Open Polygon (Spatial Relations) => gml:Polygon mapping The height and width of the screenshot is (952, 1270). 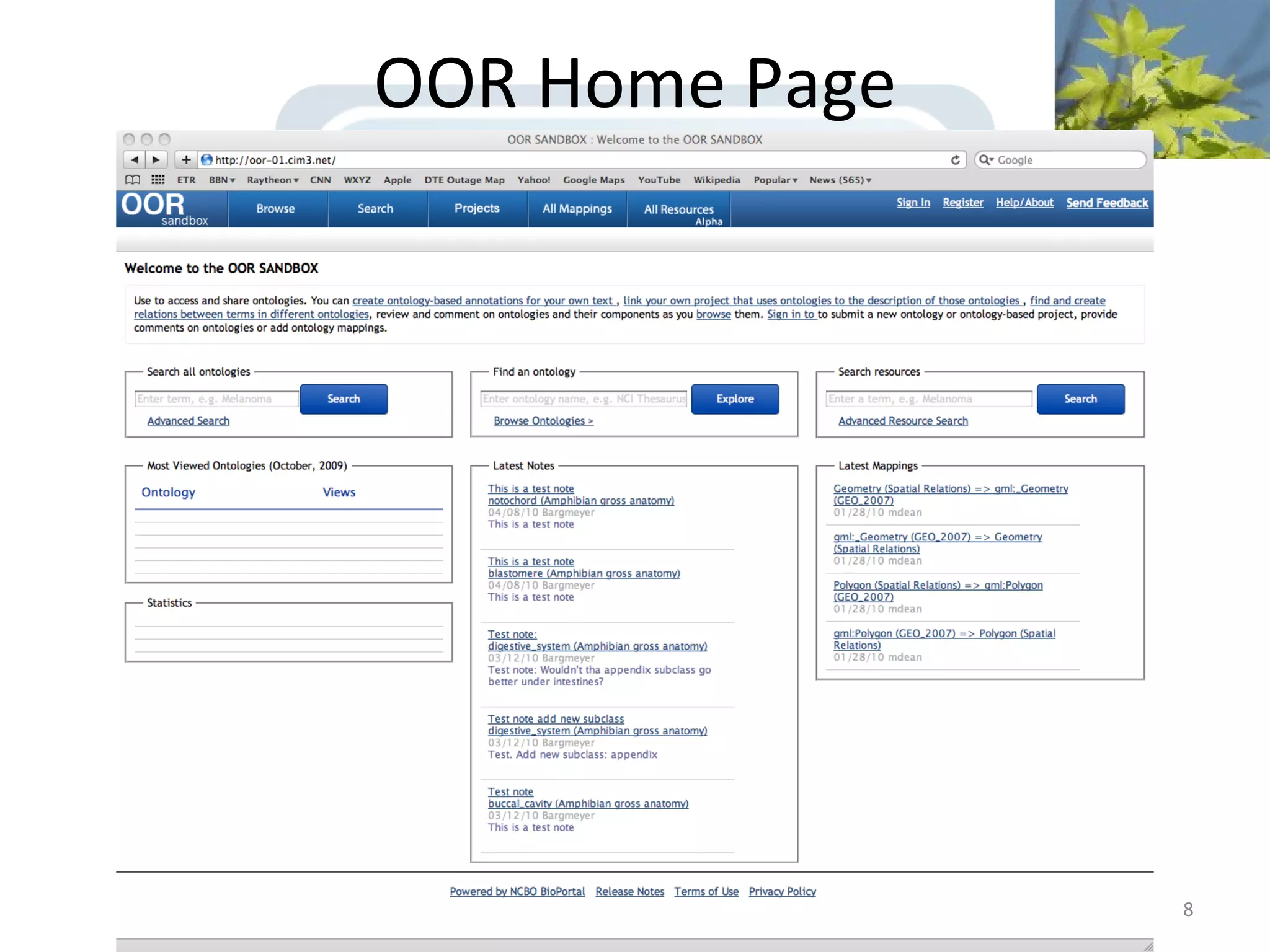click(x=938, y=591)
